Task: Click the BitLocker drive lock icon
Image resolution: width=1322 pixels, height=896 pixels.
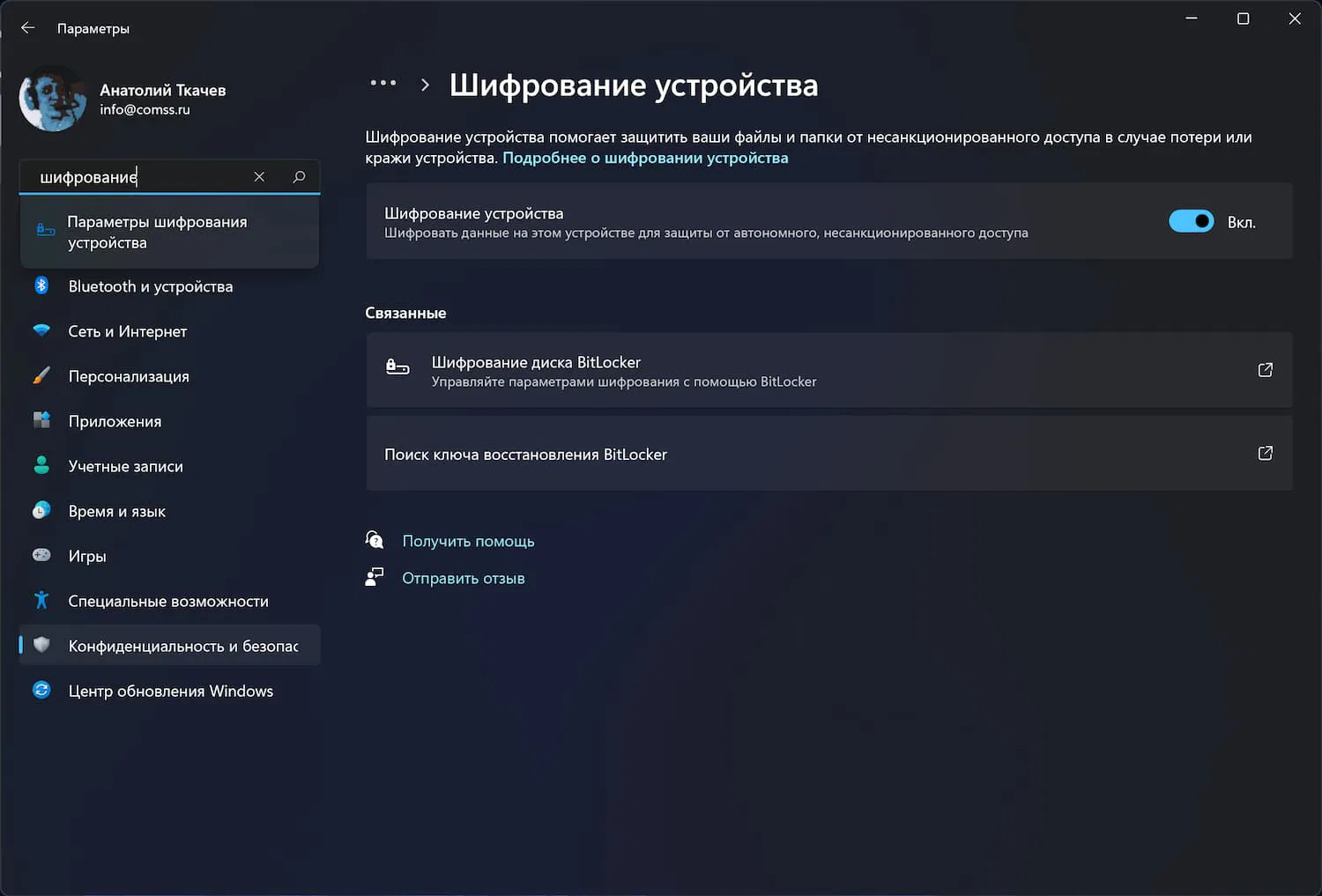Action: [397, 367]
